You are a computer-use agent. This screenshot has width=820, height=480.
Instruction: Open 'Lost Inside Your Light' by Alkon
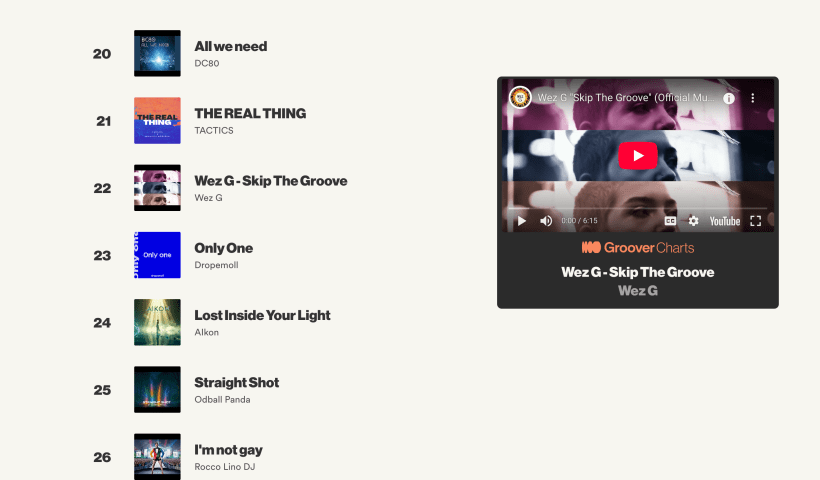262,315
